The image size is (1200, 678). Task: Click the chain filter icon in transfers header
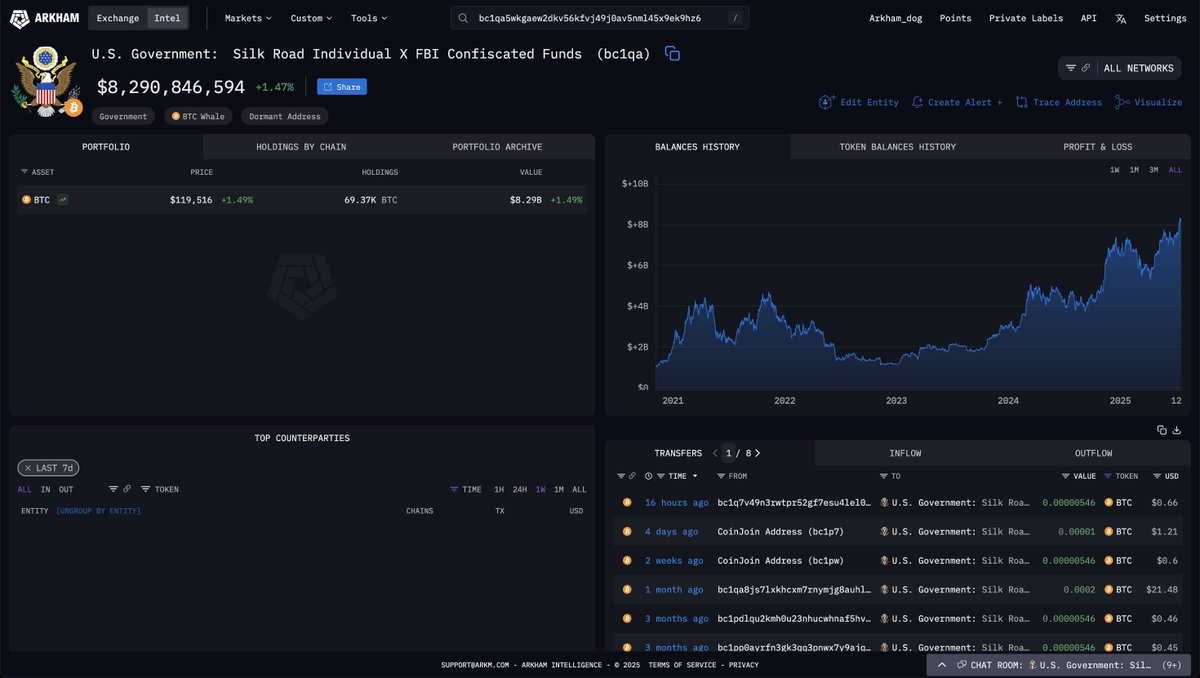click(x=632, y=476)
